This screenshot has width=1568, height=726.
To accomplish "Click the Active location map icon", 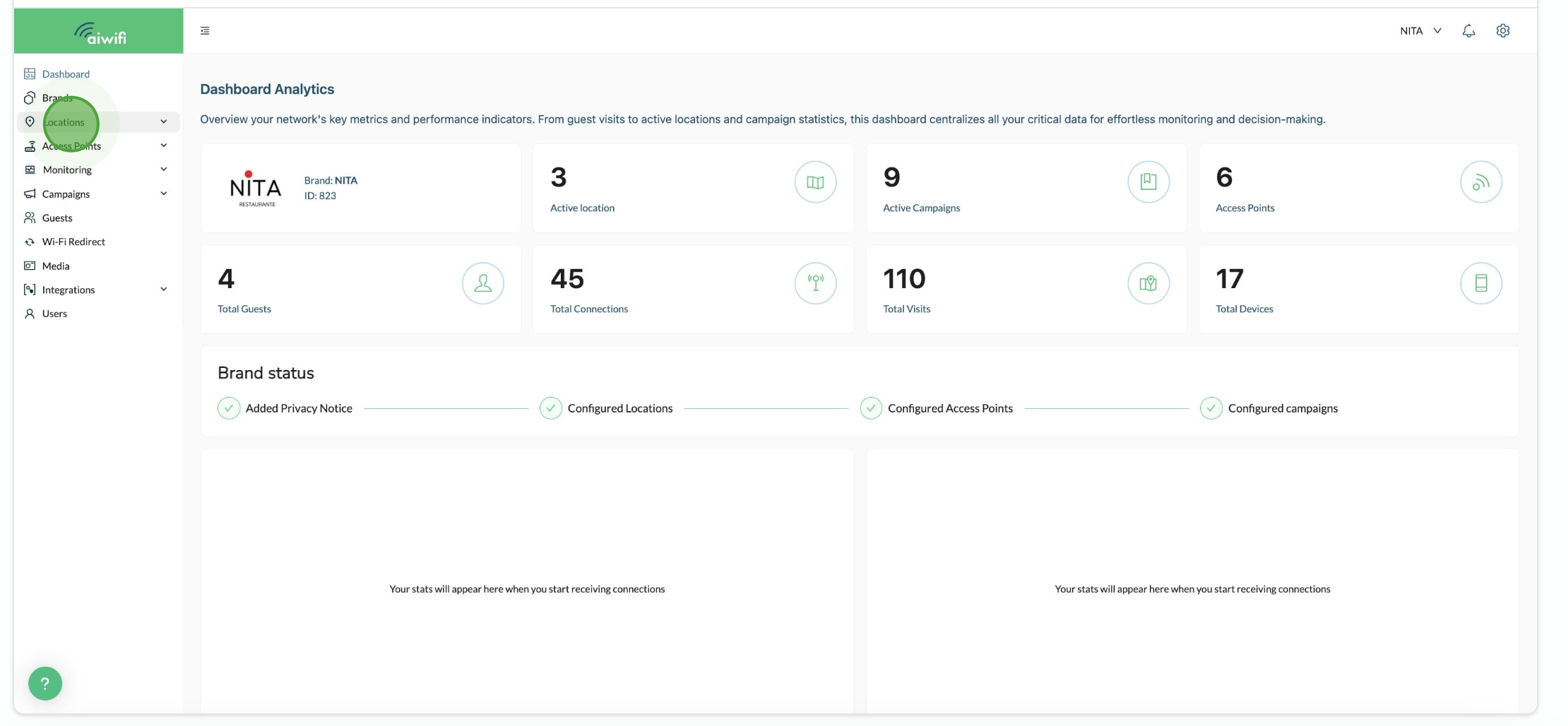I will pyautogui.click(x=815, y=182).
